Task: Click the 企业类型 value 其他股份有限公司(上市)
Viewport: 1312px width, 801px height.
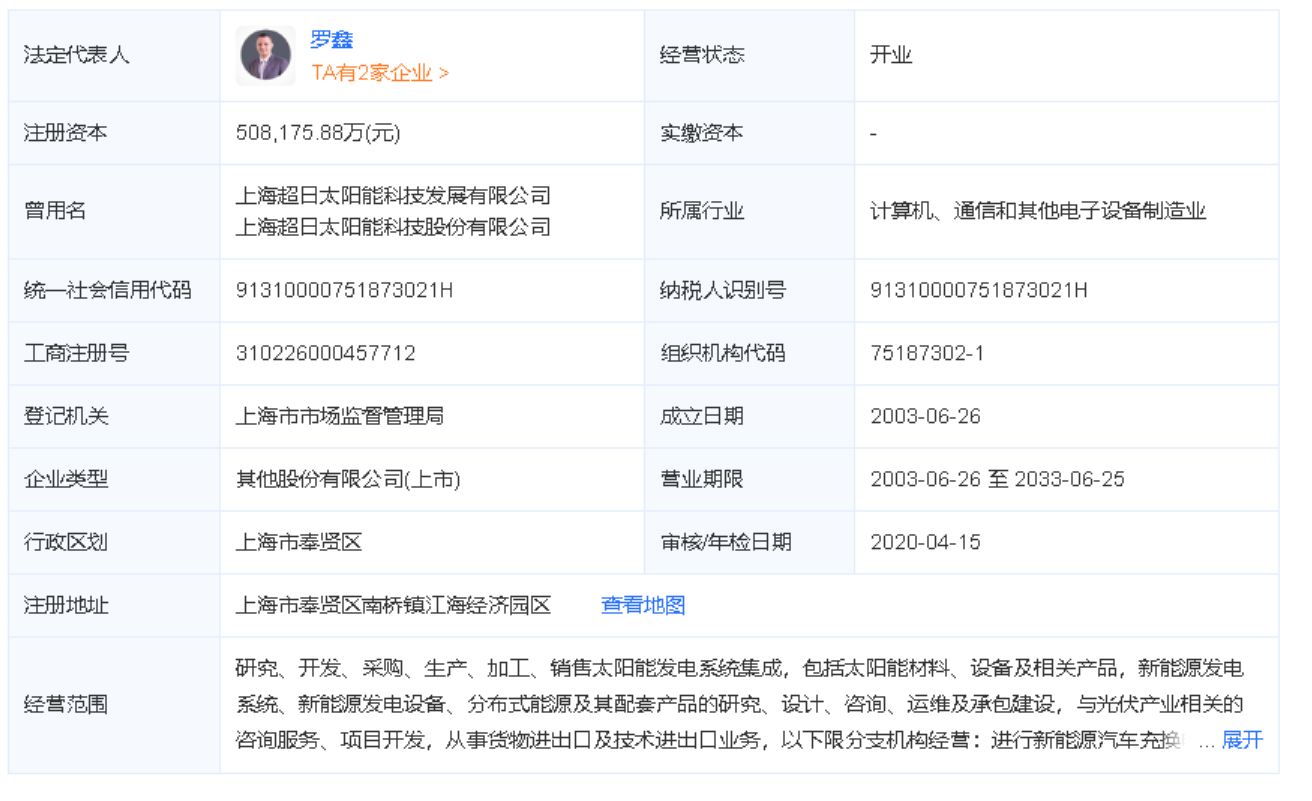Action: (x=348, y=479)
